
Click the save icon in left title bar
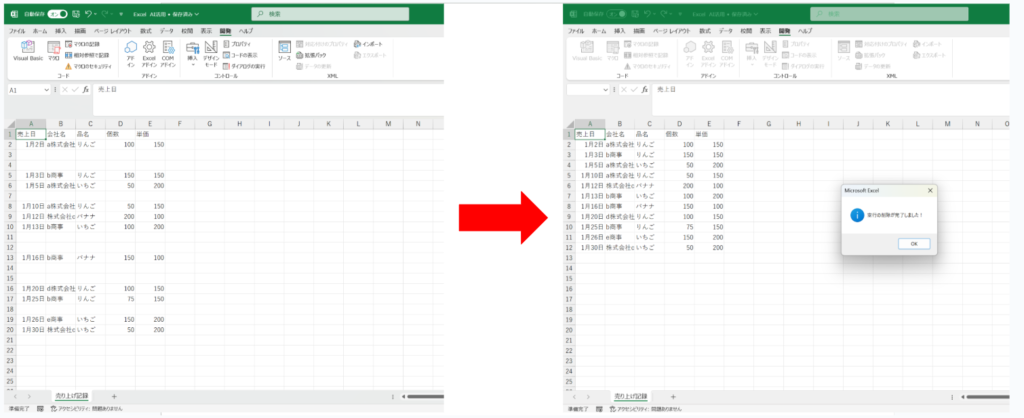[76, 15]
